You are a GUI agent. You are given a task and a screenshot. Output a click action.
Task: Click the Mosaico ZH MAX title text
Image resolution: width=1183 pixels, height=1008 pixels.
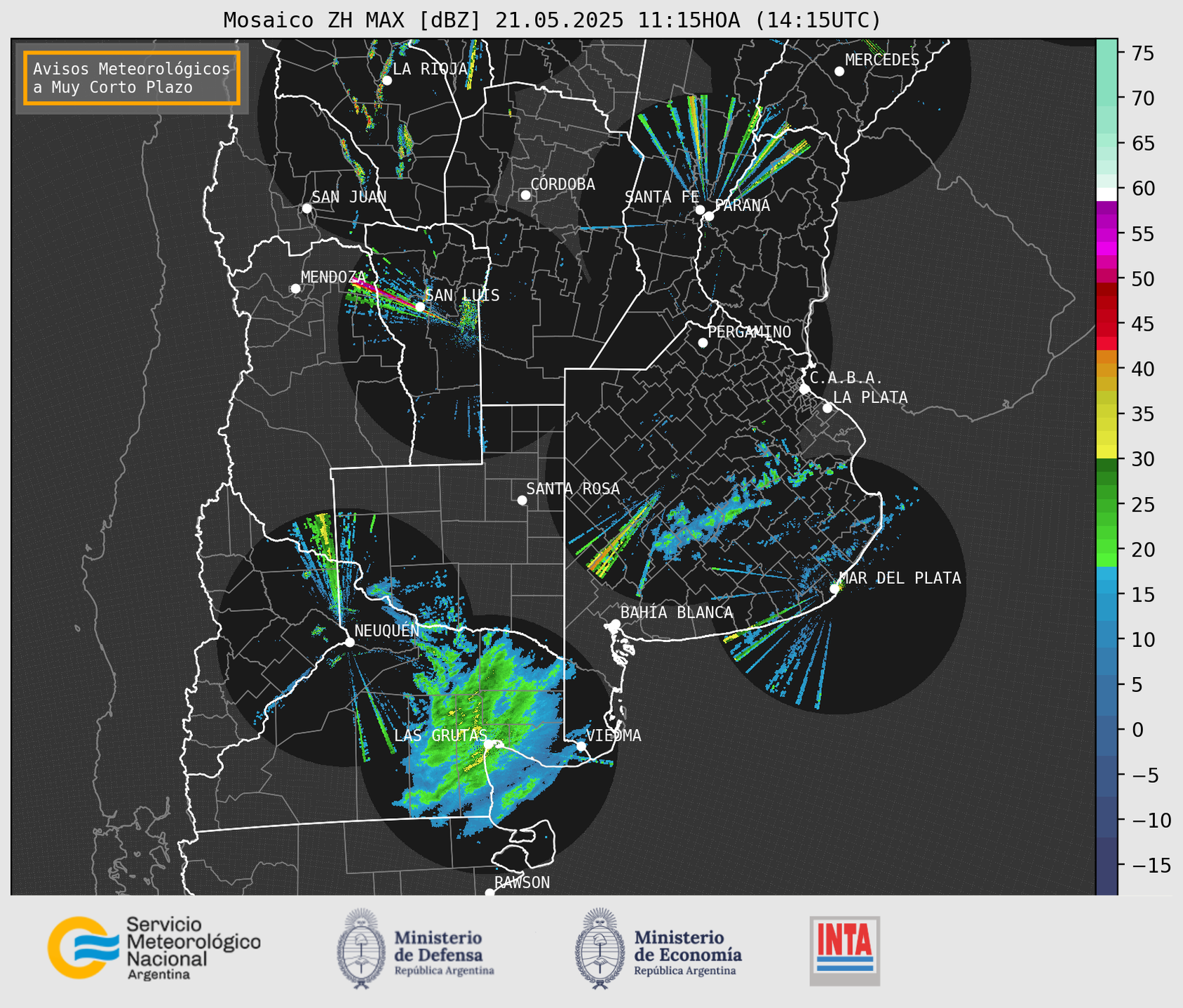[552, 20]
